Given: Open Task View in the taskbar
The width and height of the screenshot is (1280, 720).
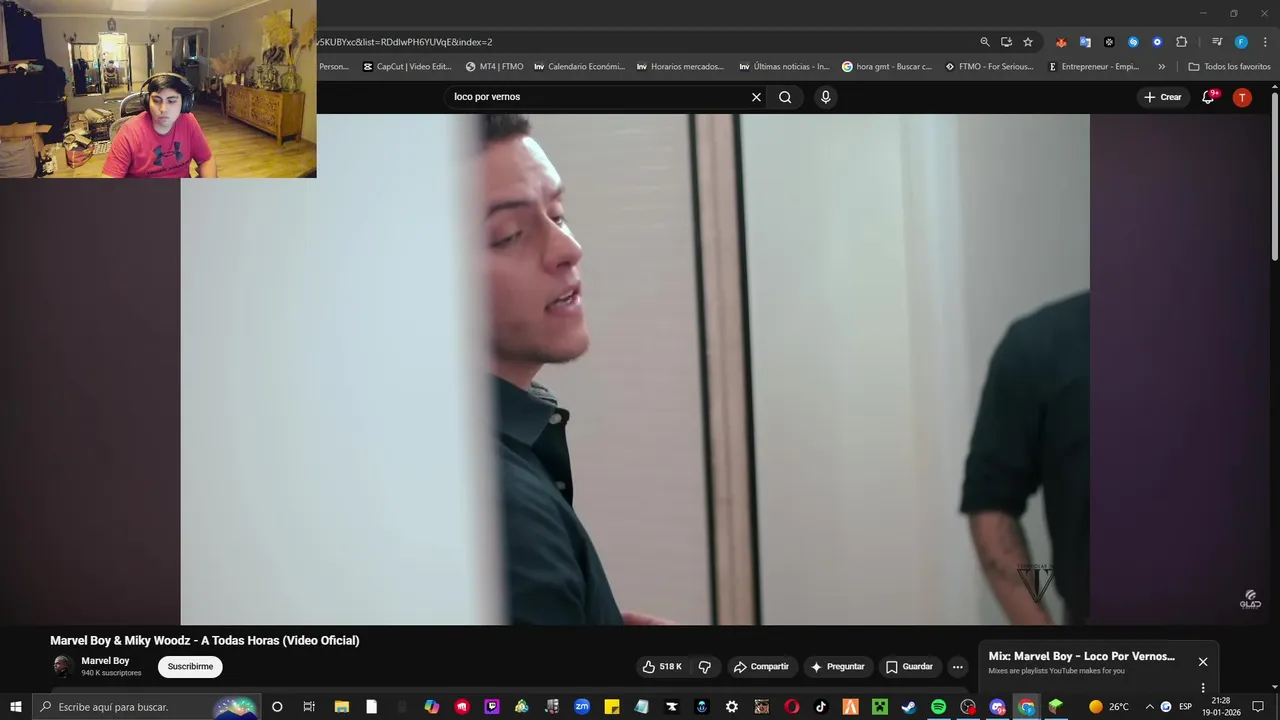Looking at the screenshot, I should point(307,707).
